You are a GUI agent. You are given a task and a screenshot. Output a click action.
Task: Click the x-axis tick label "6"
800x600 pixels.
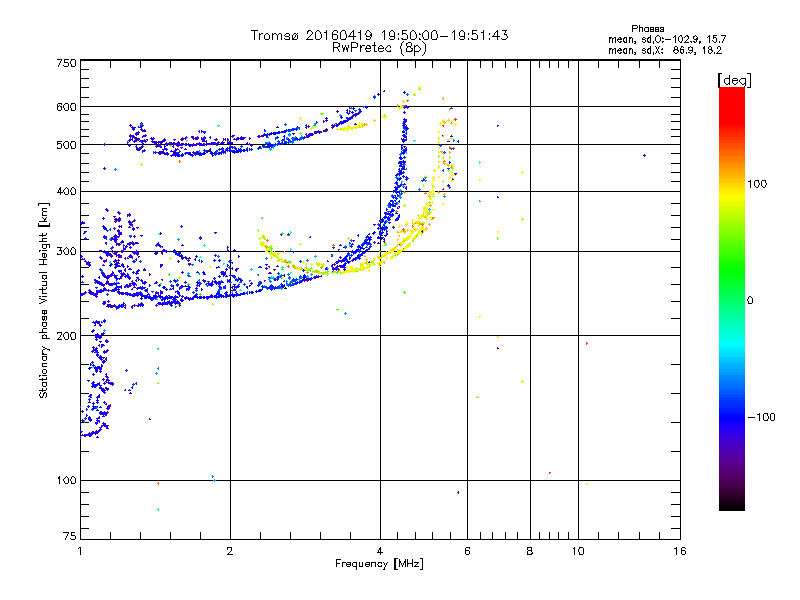pos(467,551)
